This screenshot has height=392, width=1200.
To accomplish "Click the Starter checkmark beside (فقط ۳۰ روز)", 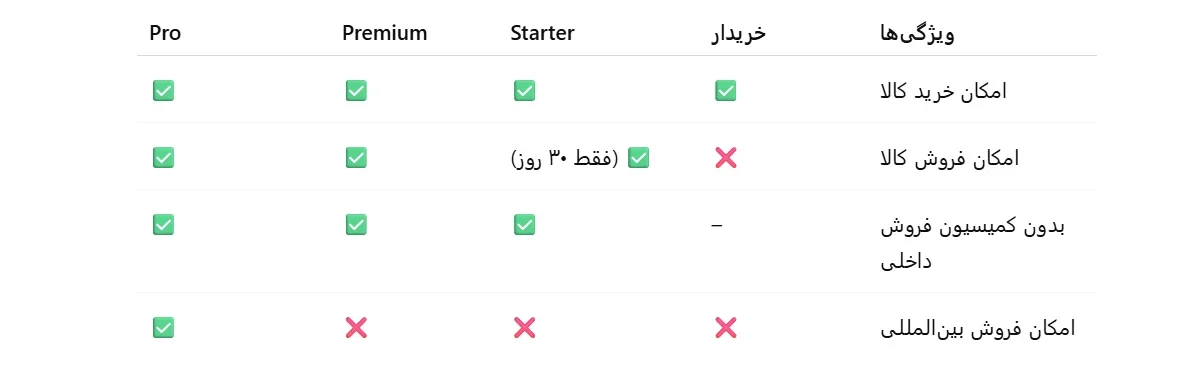I will (x=638, y=157).
